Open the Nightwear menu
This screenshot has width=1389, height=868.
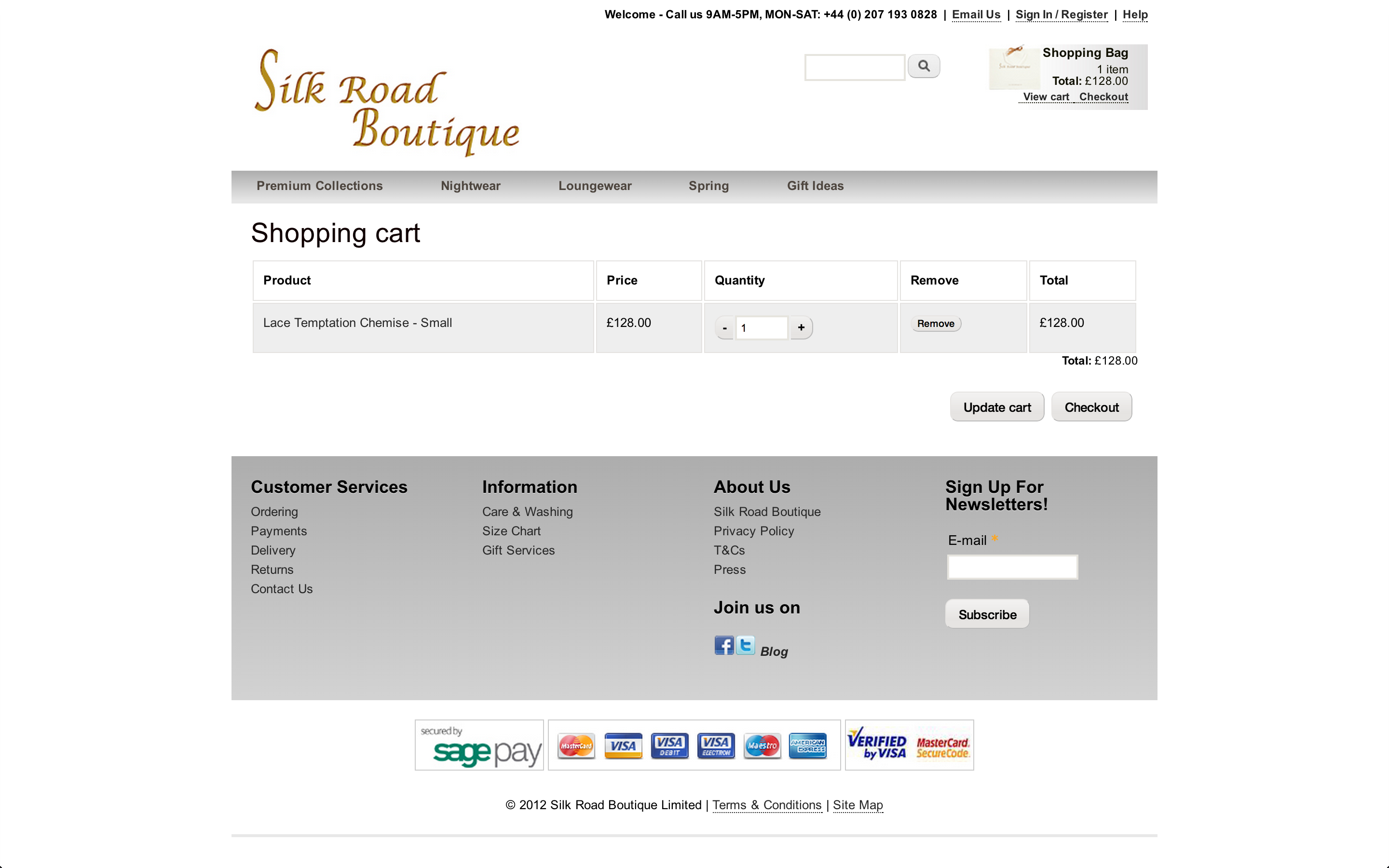click(x=470, y=186)
